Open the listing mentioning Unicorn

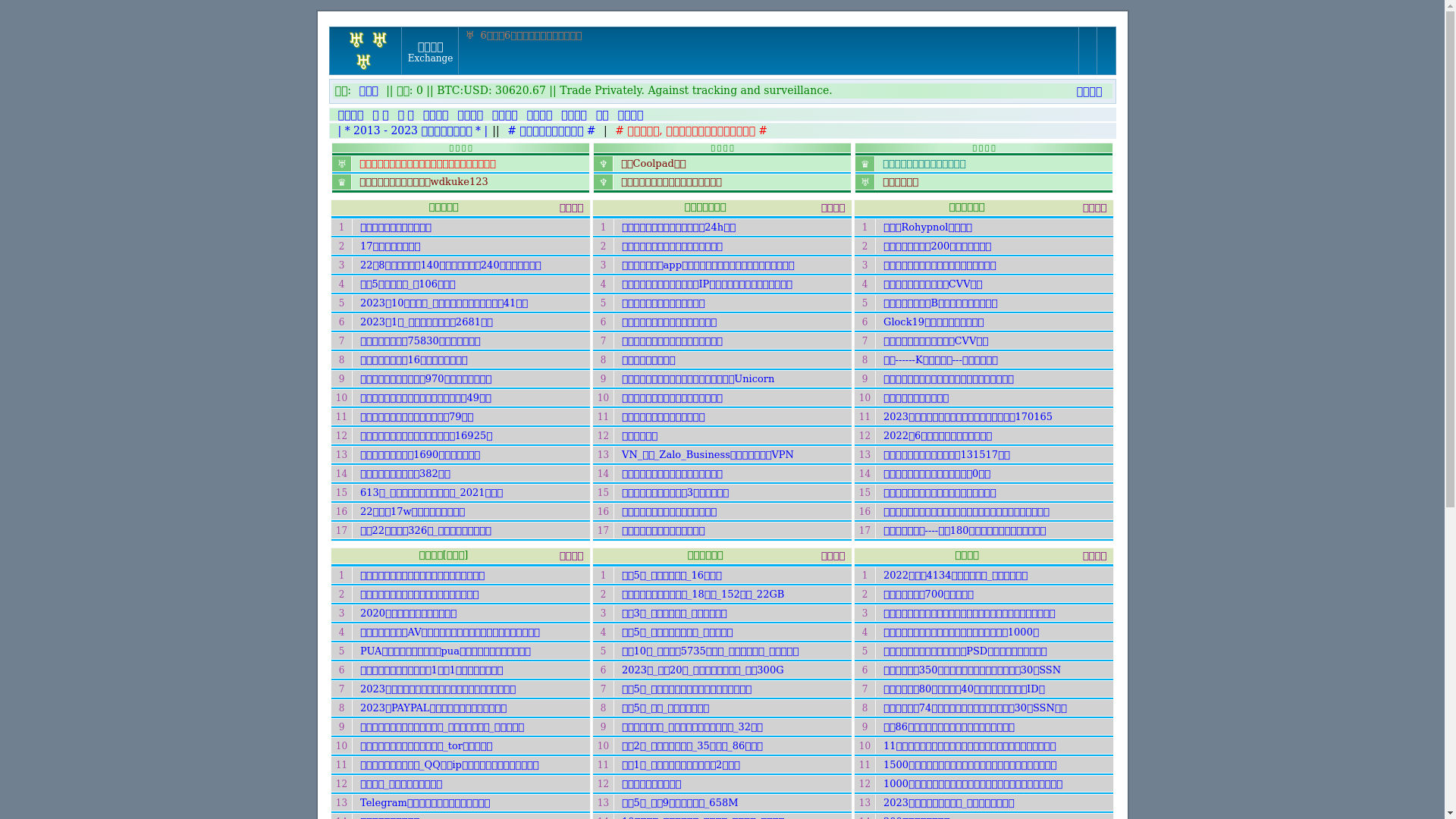698,379
